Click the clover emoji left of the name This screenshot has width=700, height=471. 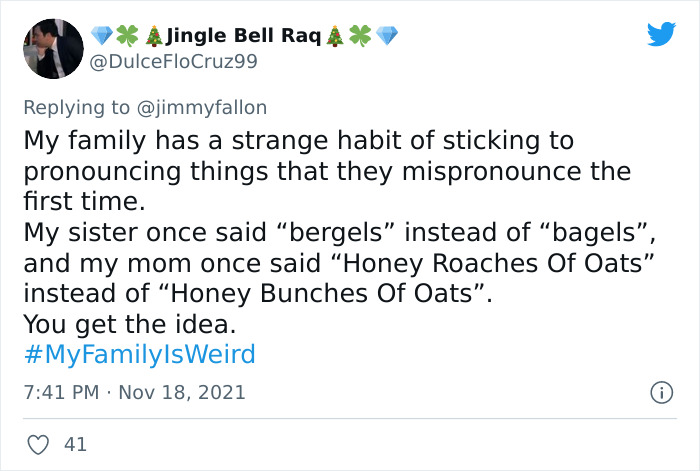coord(126,37)
